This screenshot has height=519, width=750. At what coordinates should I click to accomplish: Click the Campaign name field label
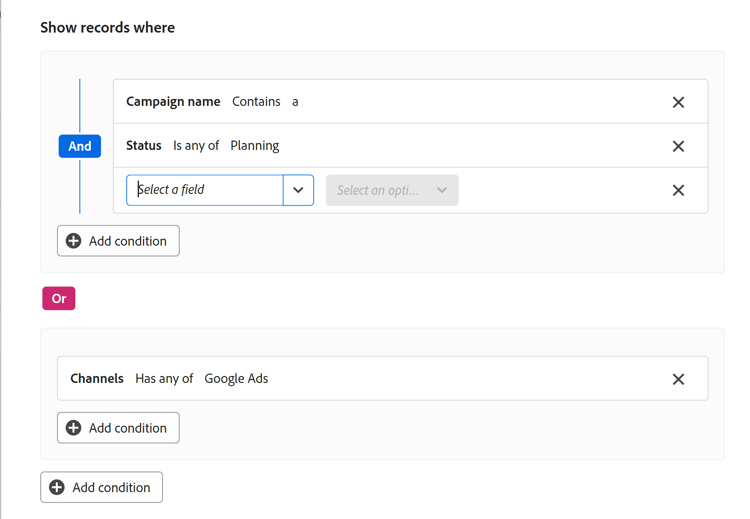173,102
